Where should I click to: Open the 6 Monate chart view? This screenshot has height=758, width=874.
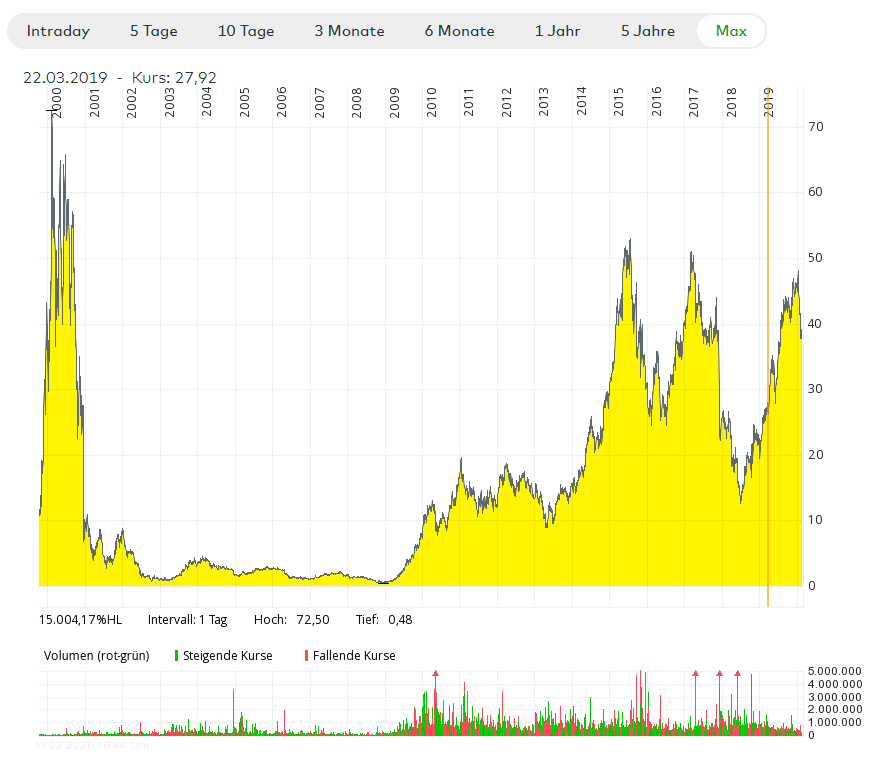tap(459, 31)
